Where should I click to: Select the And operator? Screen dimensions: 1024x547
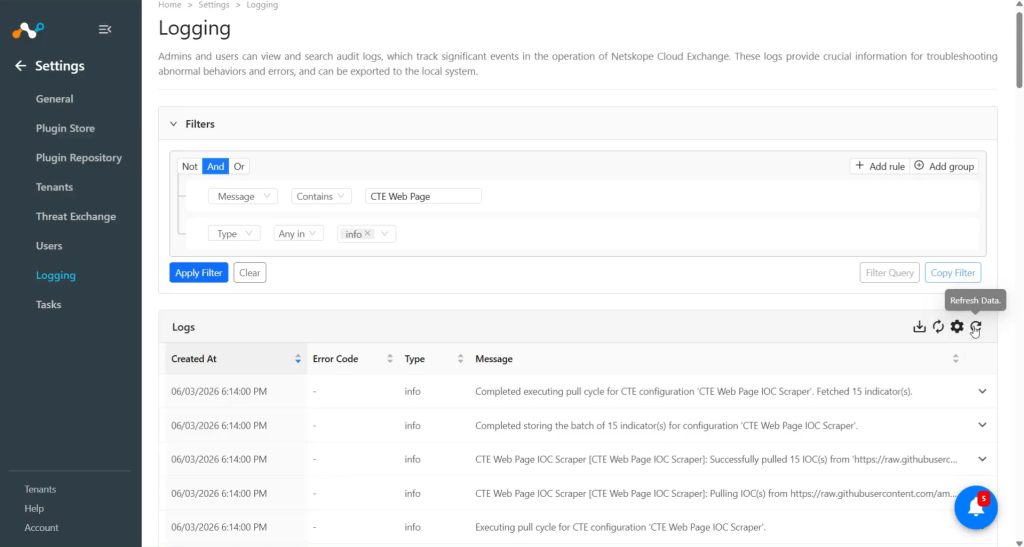point(216,166)
